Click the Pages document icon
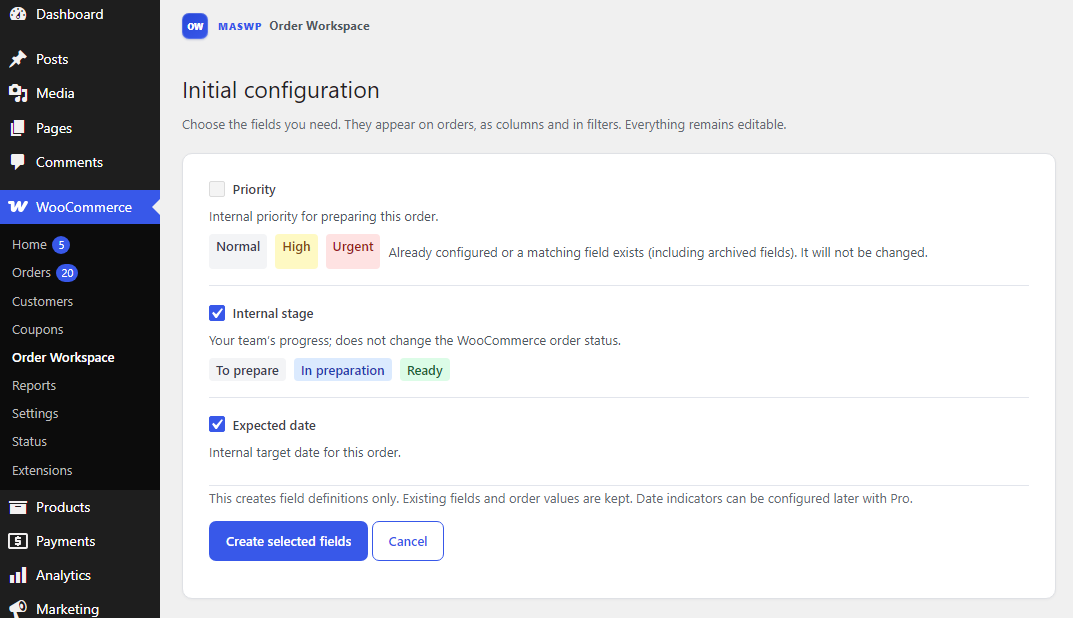This screenshot has height=618, width=1073. point(18,128)
